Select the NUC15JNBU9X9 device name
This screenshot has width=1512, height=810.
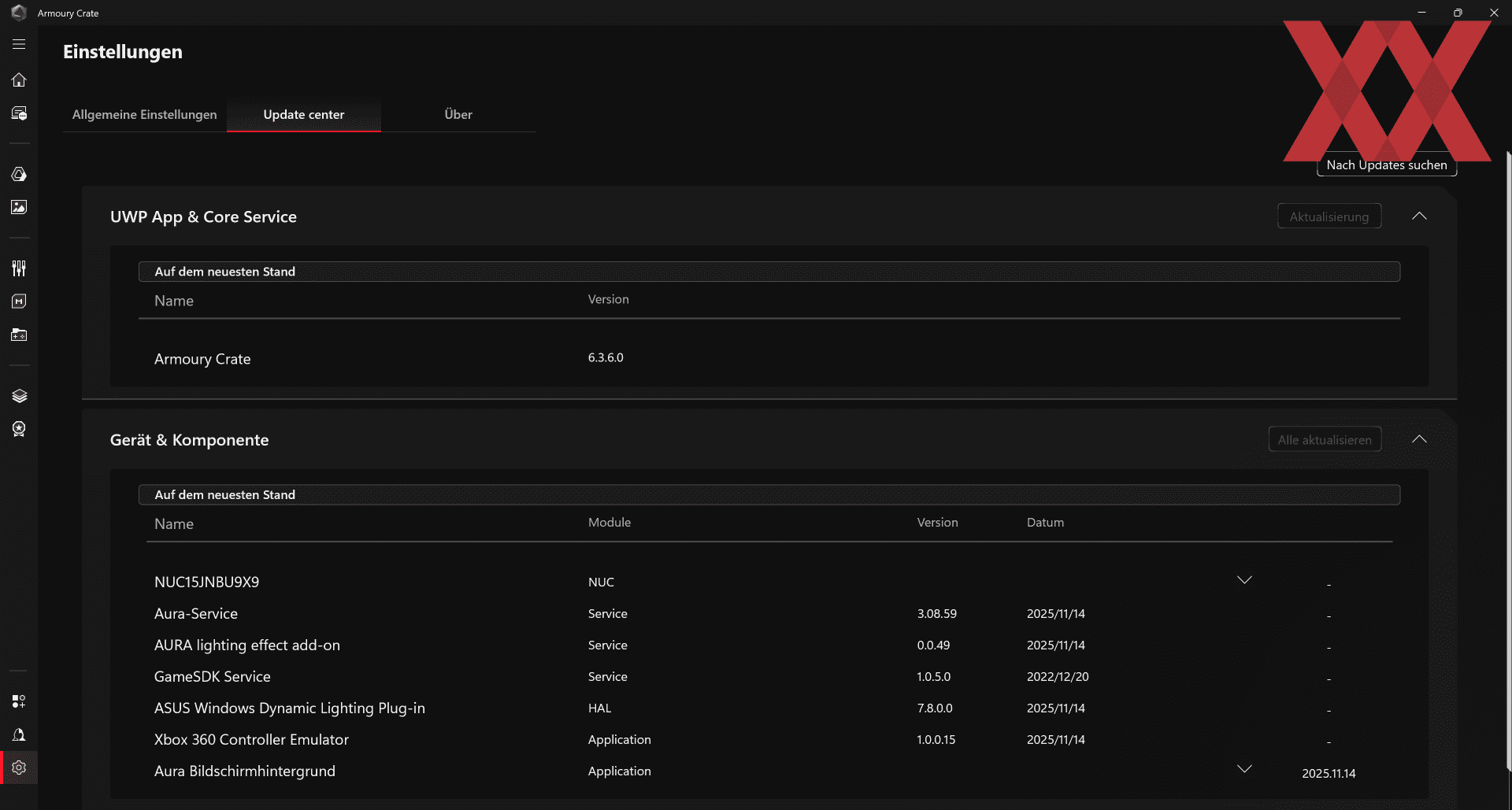[x=206, y=582]
